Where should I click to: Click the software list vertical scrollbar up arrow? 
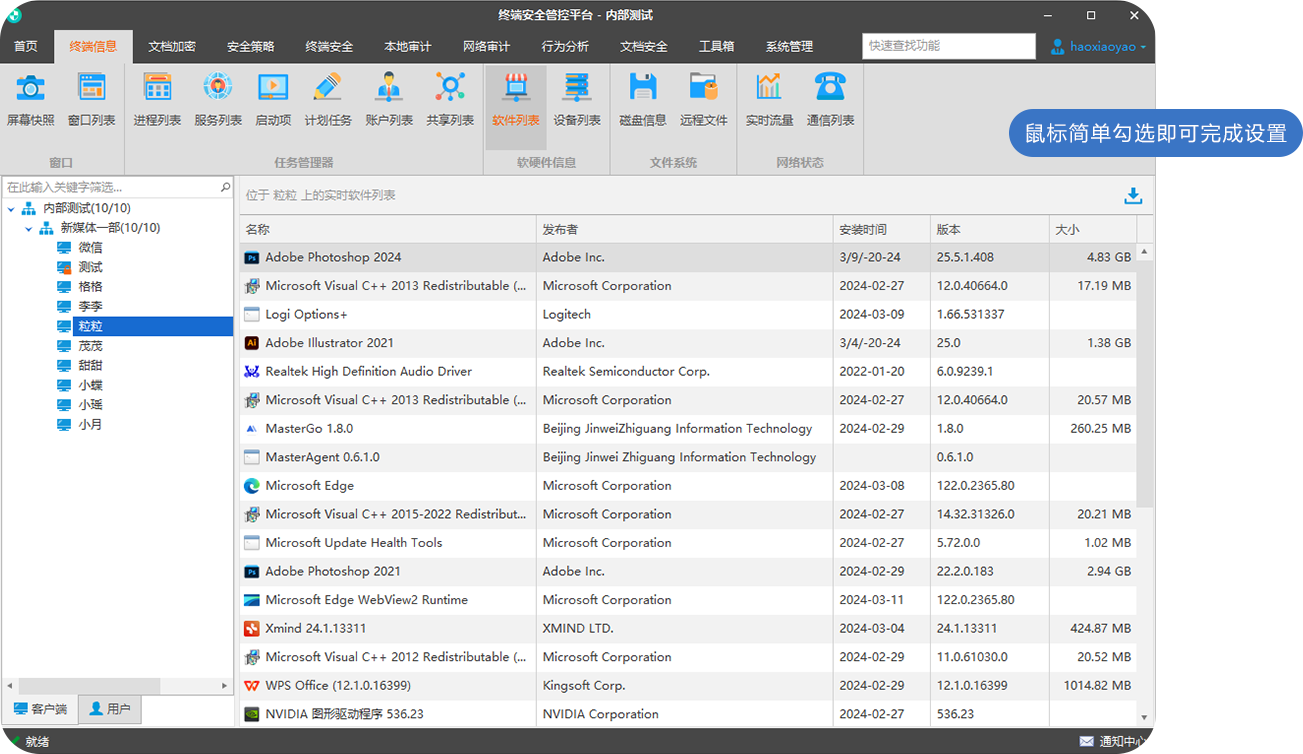click(1145, 252)
